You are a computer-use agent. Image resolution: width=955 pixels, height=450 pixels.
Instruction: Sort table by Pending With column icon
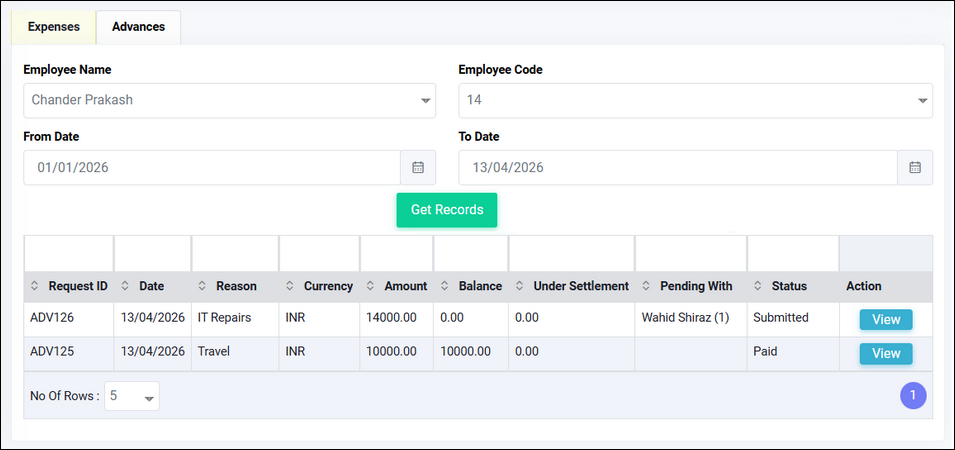[x=648, y=287]
